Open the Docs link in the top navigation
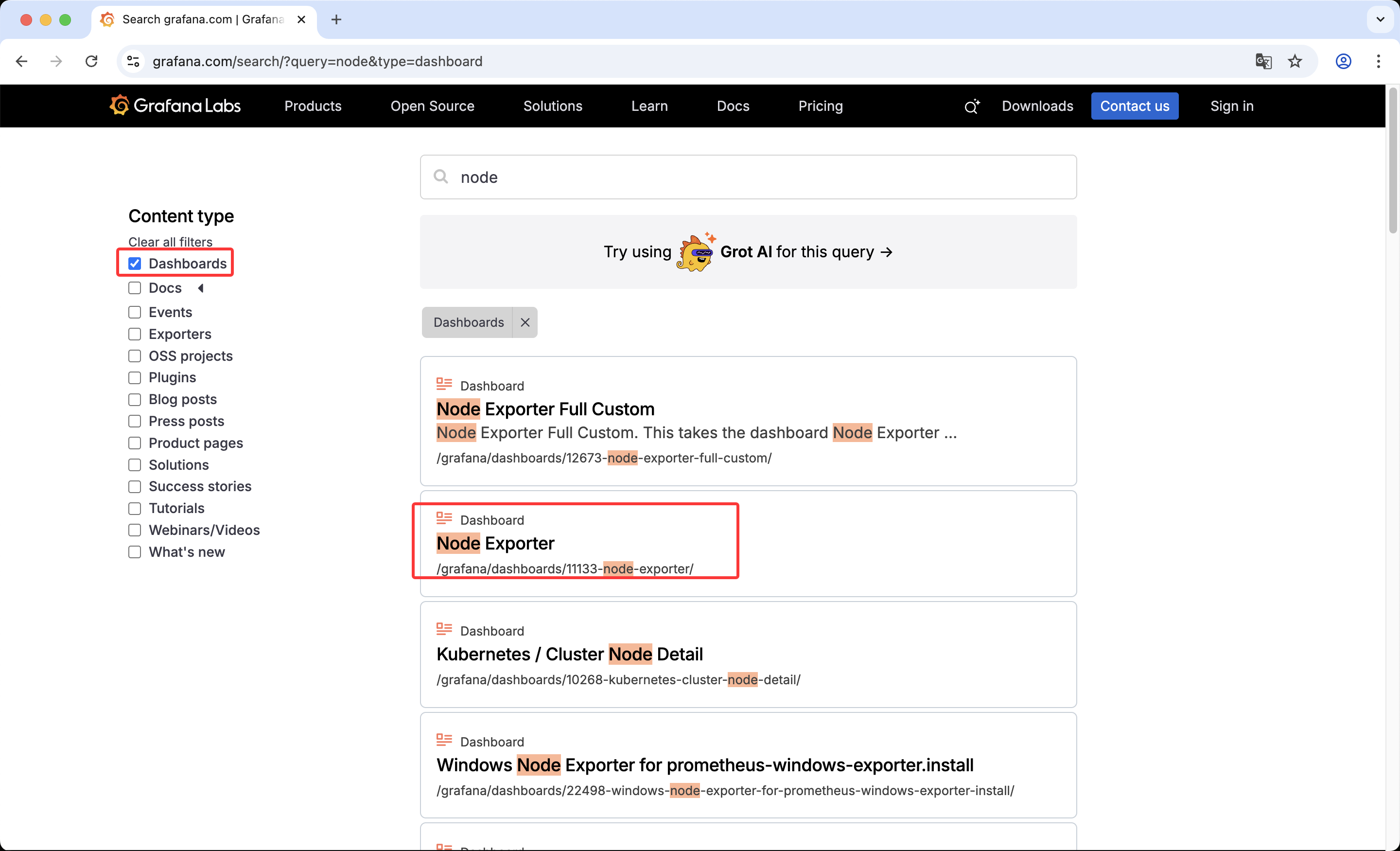The image size is (1400, 851). (x=733, y=106)
